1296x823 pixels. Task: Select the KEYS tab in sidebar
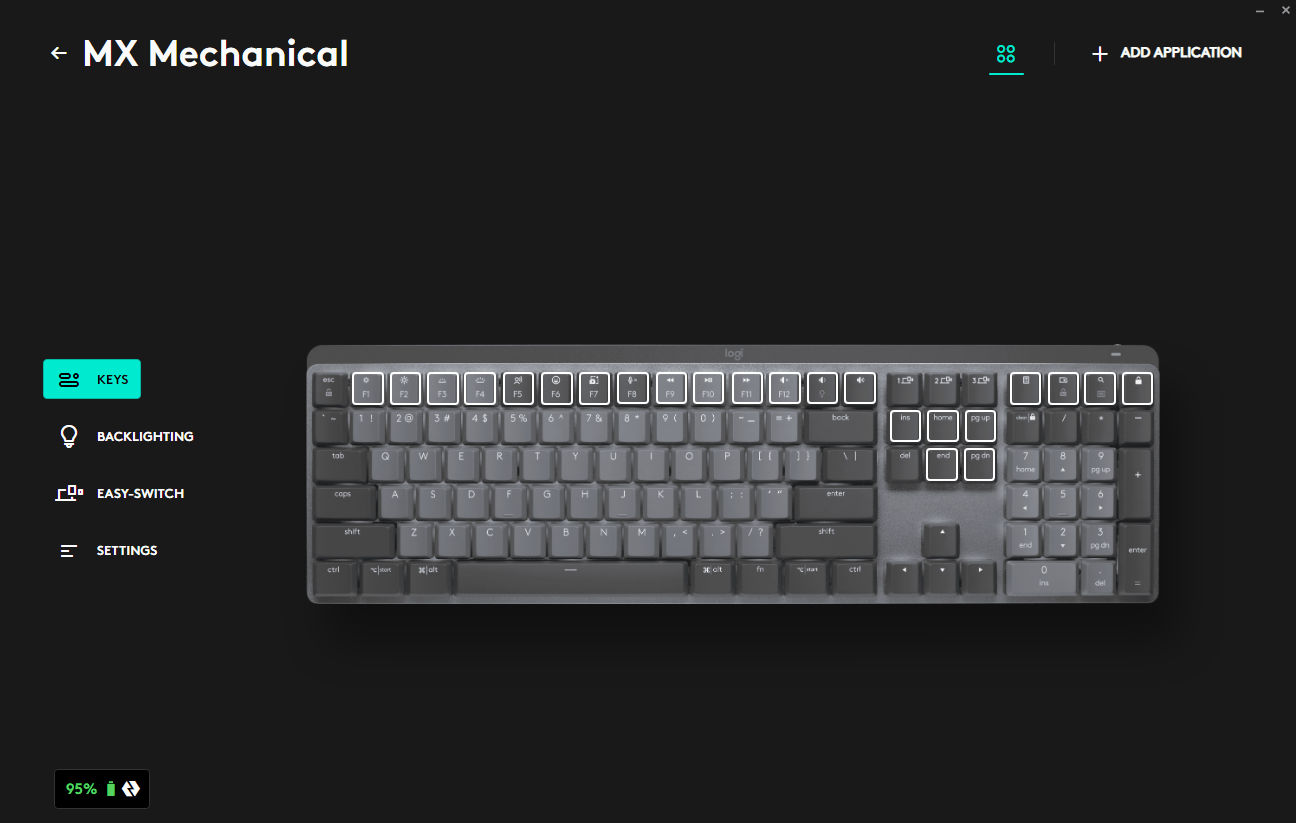tap(92, 379)
